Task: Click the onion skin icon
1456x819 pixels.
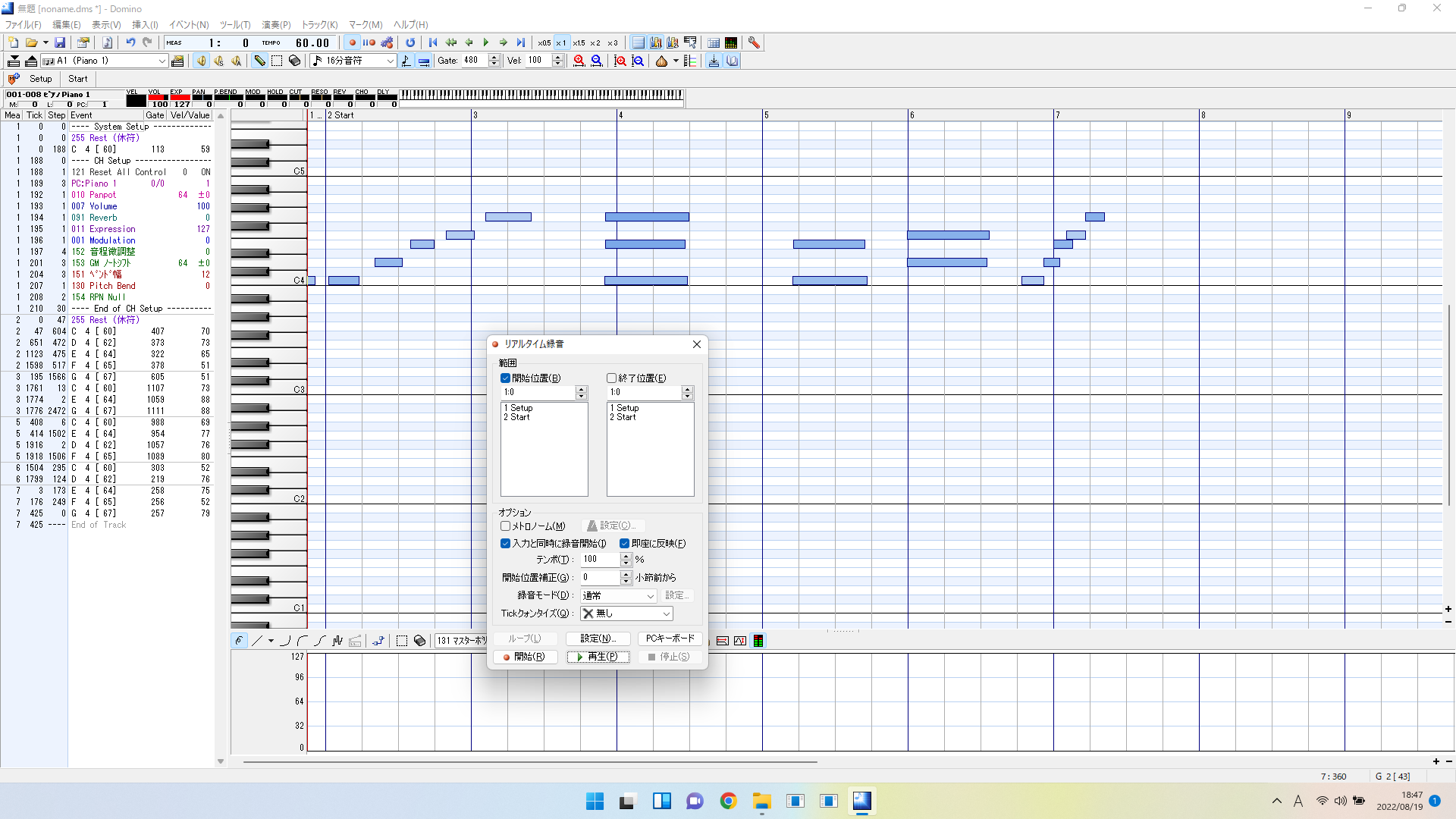Action: tap(661, 61)
